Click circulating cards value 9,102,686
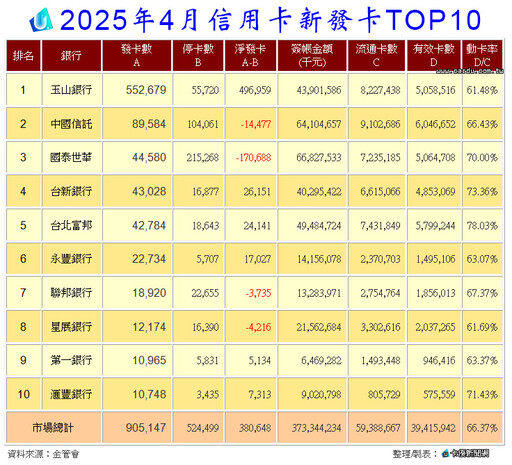 [380, 124]
